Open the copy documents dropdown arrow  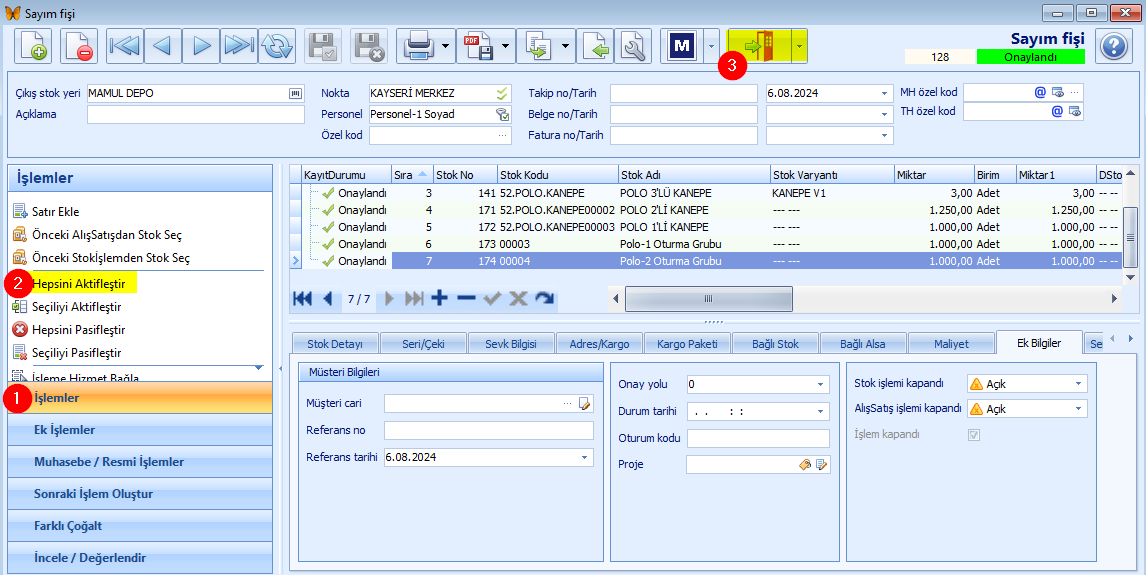[x=566, y=46]
